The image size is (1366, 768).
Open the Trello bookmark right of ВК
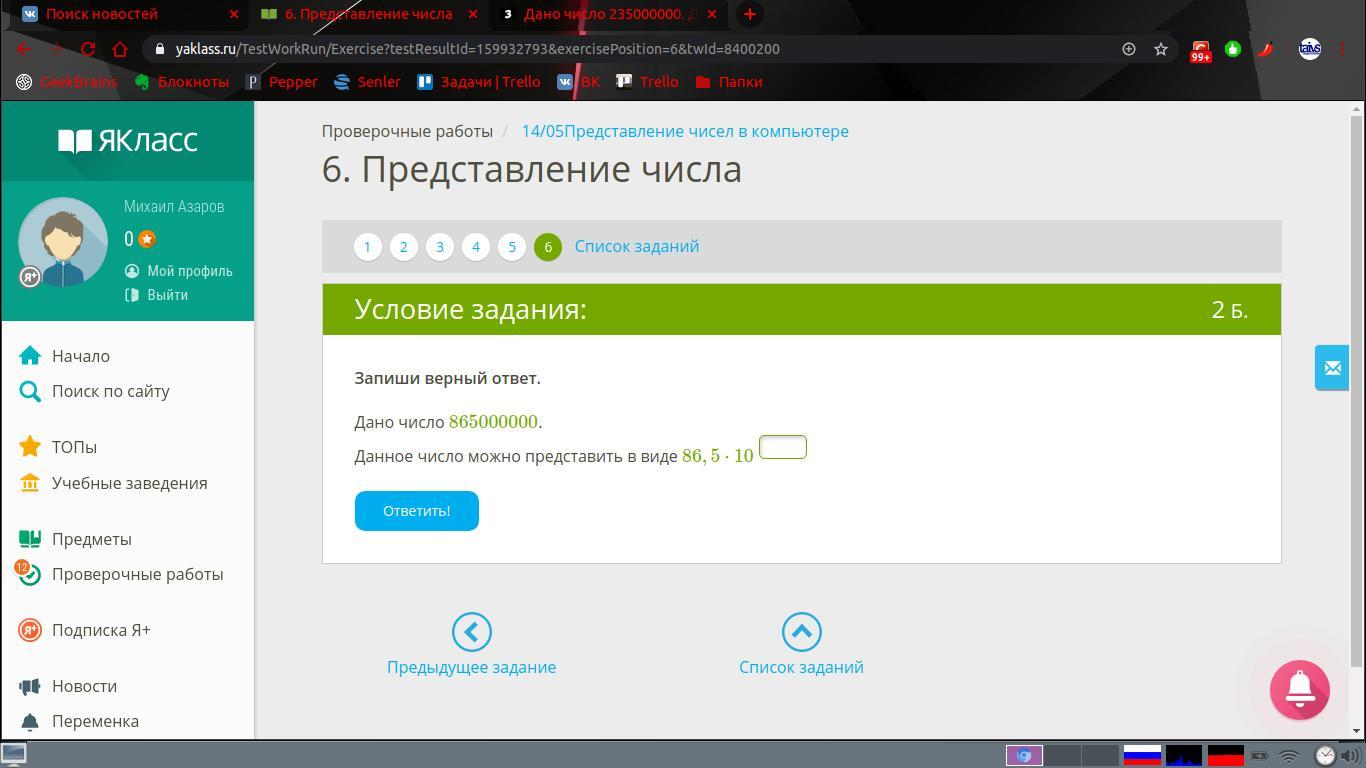tap(648, 82)
